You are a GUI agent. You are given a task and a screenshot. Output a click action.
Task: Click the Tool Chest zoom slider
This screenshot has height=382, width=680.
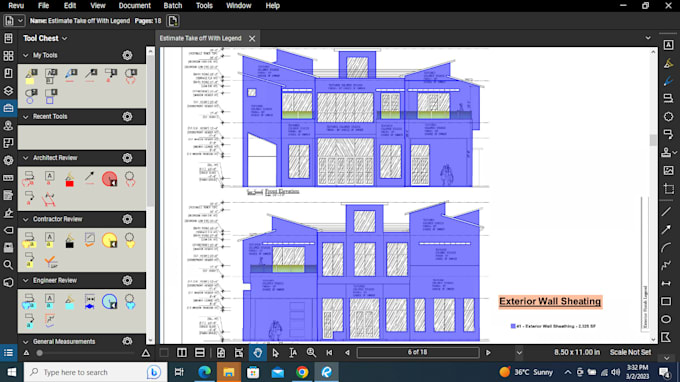86,353
